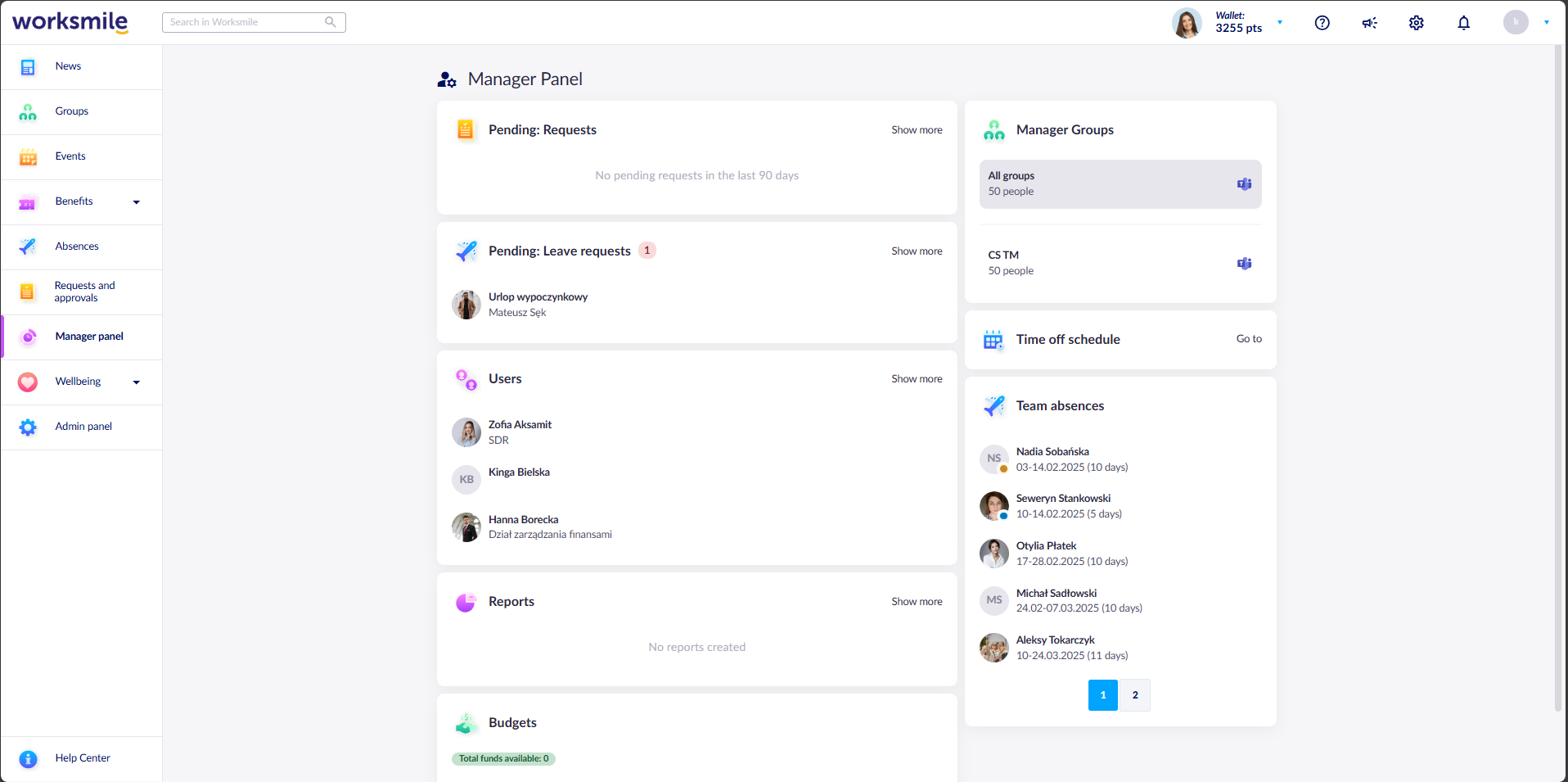The height and width of the screenshot is (782, 1568).
Task: Select the Requests and approvals icon
Action: [x=28, y=292]
